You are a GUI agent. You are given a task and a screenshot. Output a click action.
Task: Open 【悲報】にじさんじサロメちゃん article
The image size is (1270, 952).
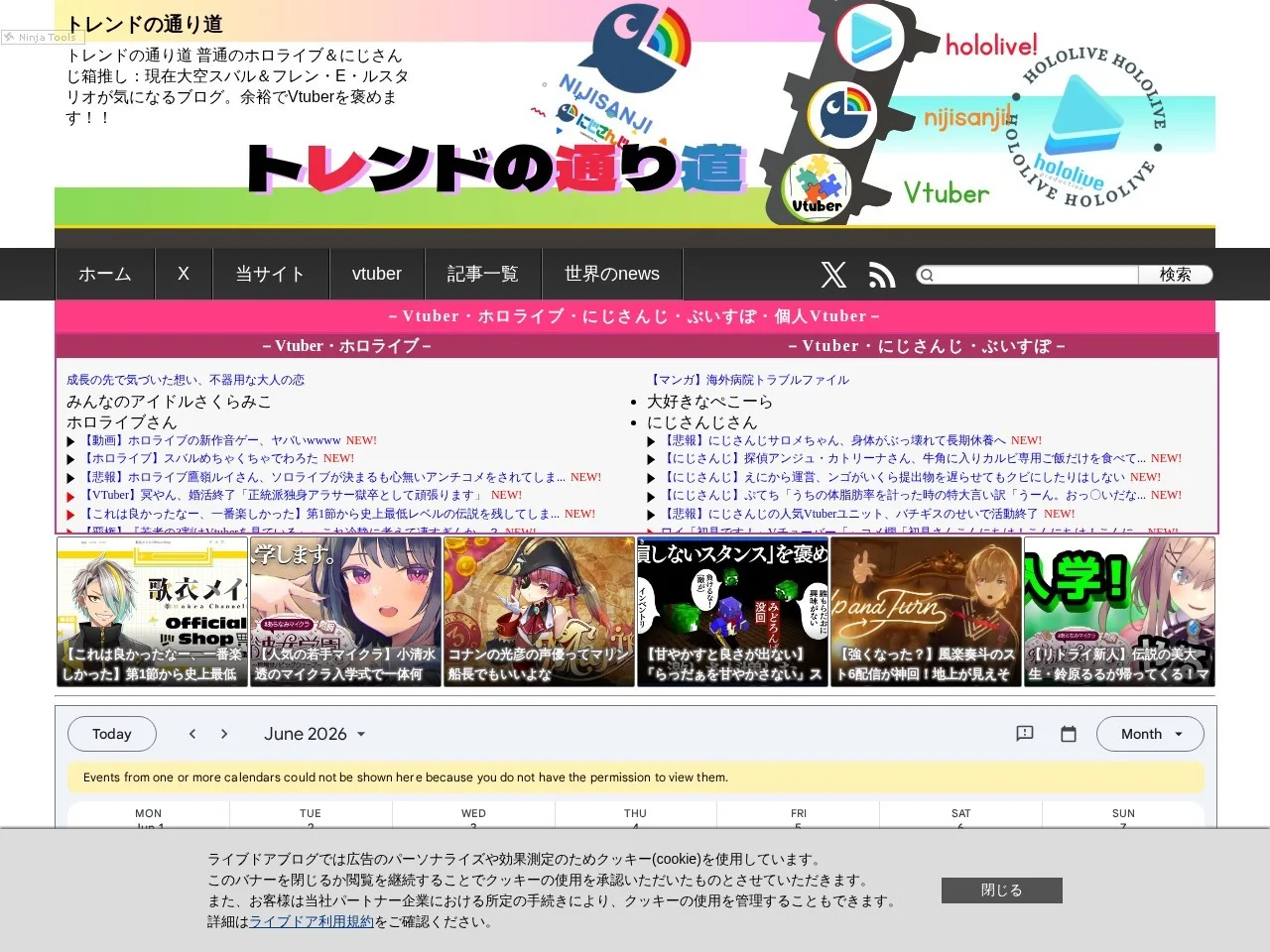(x=833, y=440)
